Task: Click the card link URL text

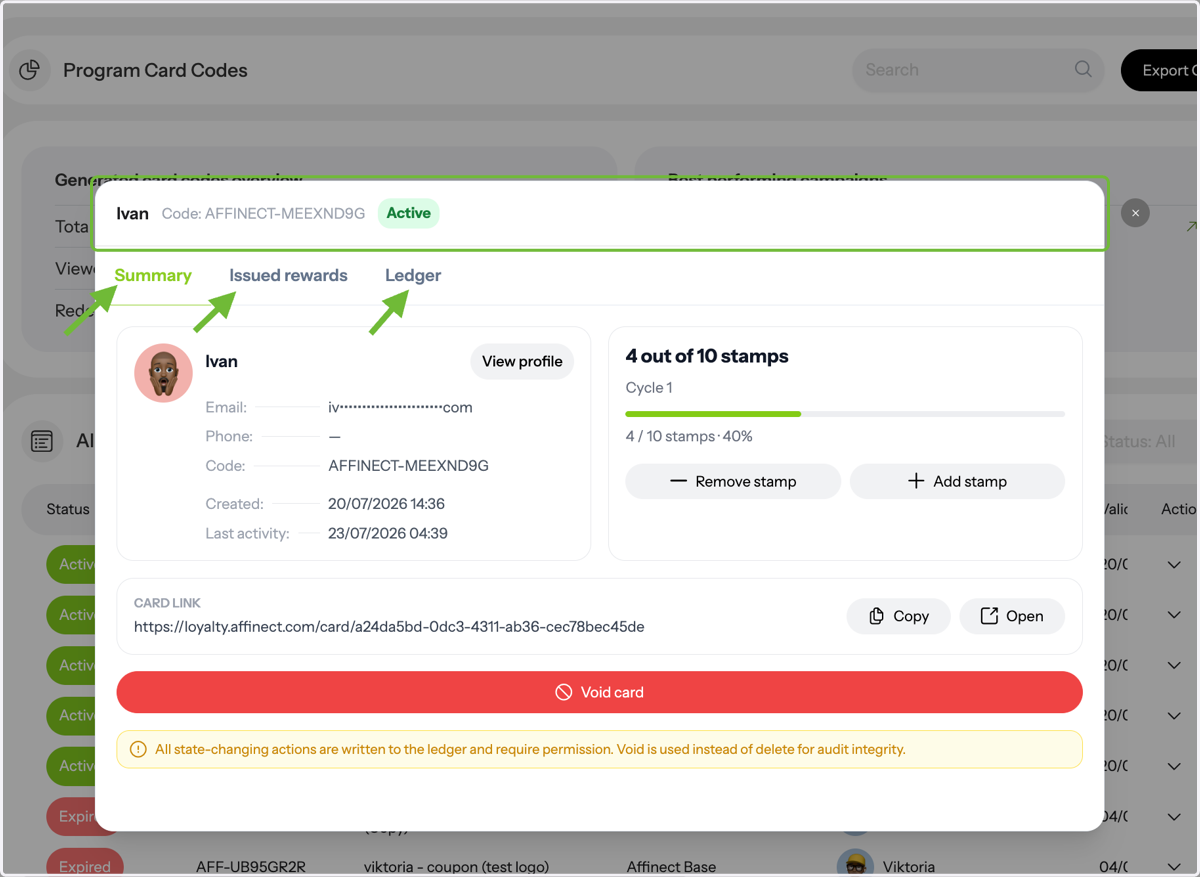Action: point(389,627)
